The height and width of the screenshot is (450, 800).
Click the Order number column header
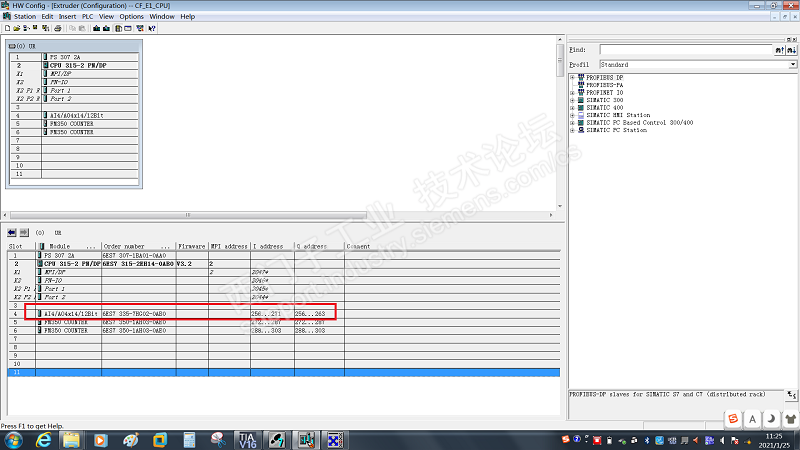pos(138,246)
